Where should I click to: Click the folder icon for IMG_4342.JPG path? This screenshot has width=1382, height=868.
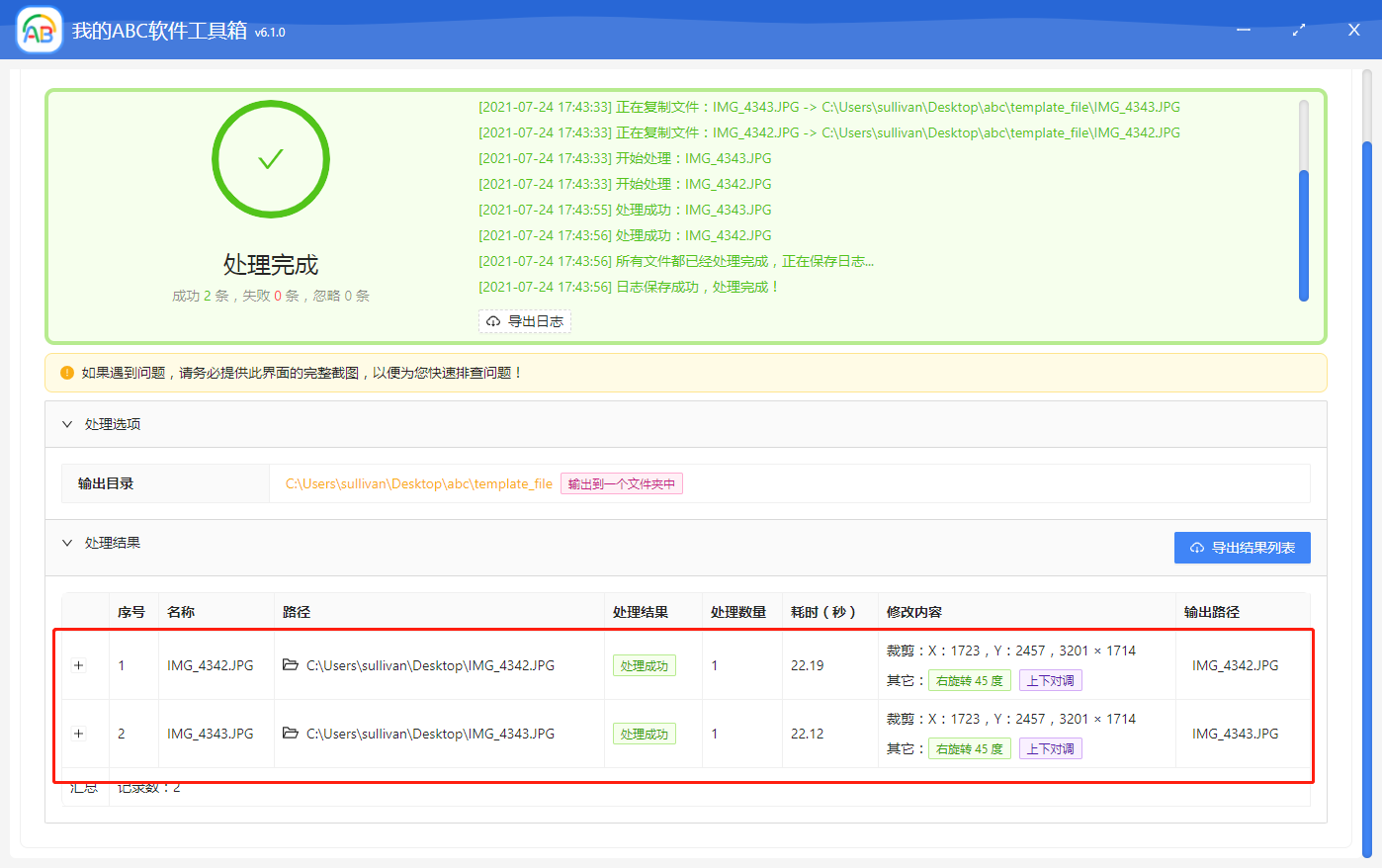click(x=291, y=665)
